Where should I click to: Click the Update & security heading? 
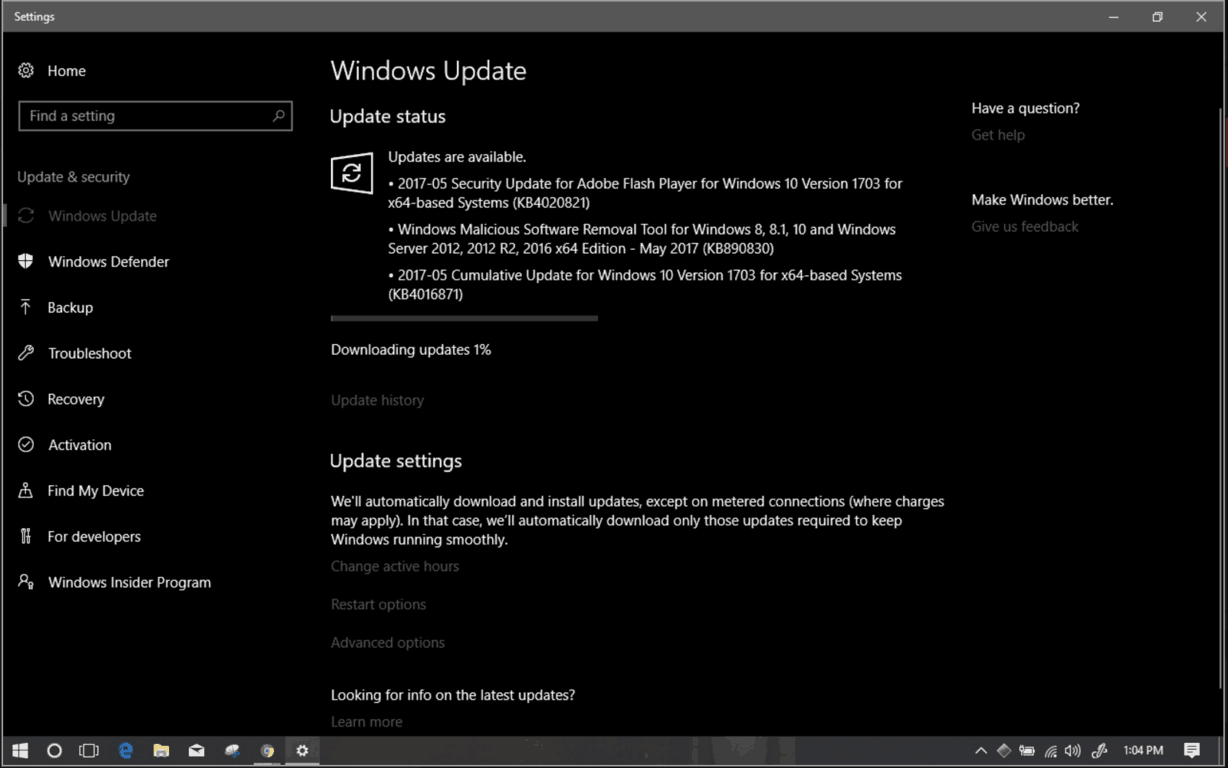pyautogui.click(x=73, y=177)
